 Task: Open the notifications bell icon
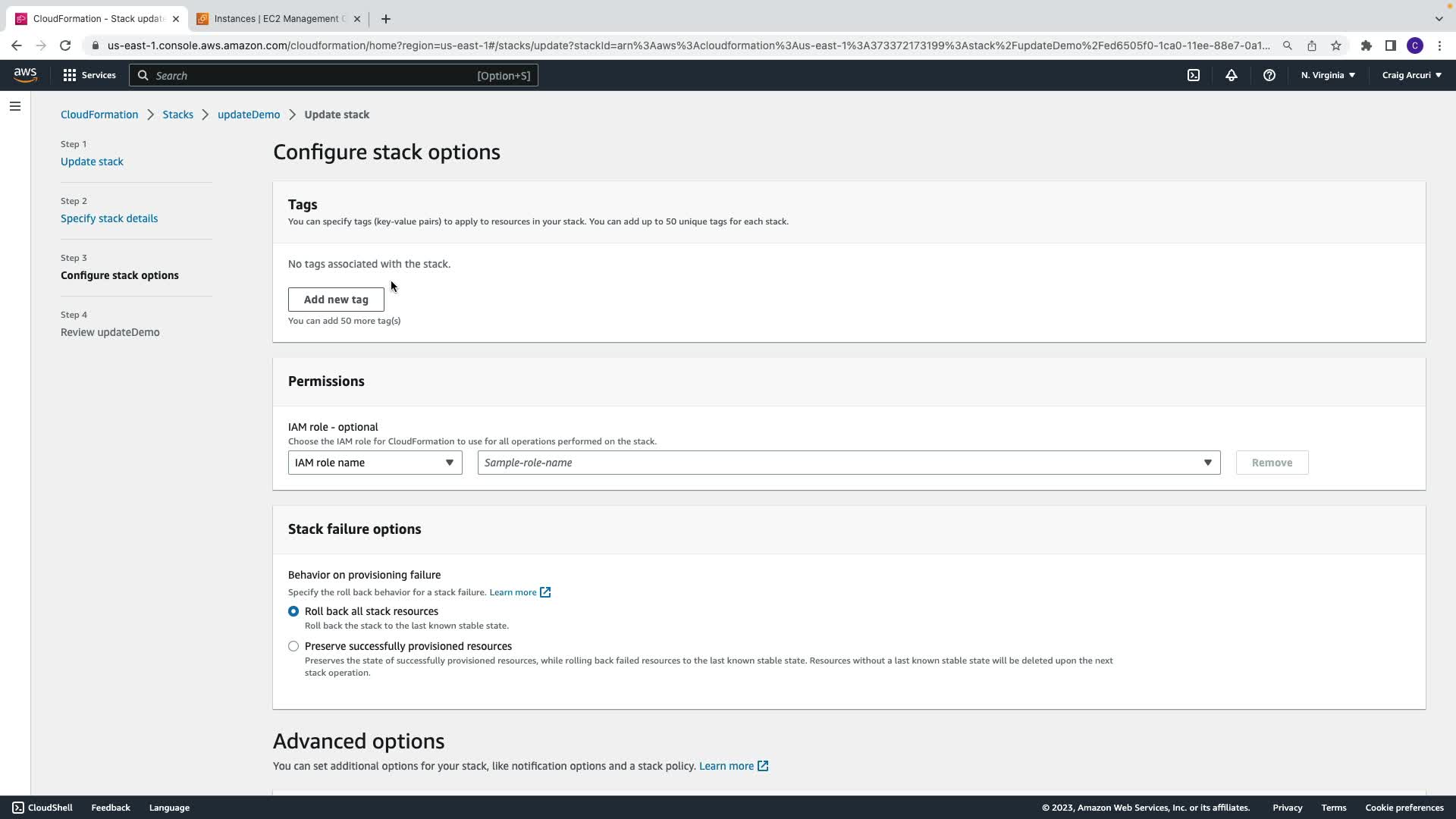tap(1232, 75)
